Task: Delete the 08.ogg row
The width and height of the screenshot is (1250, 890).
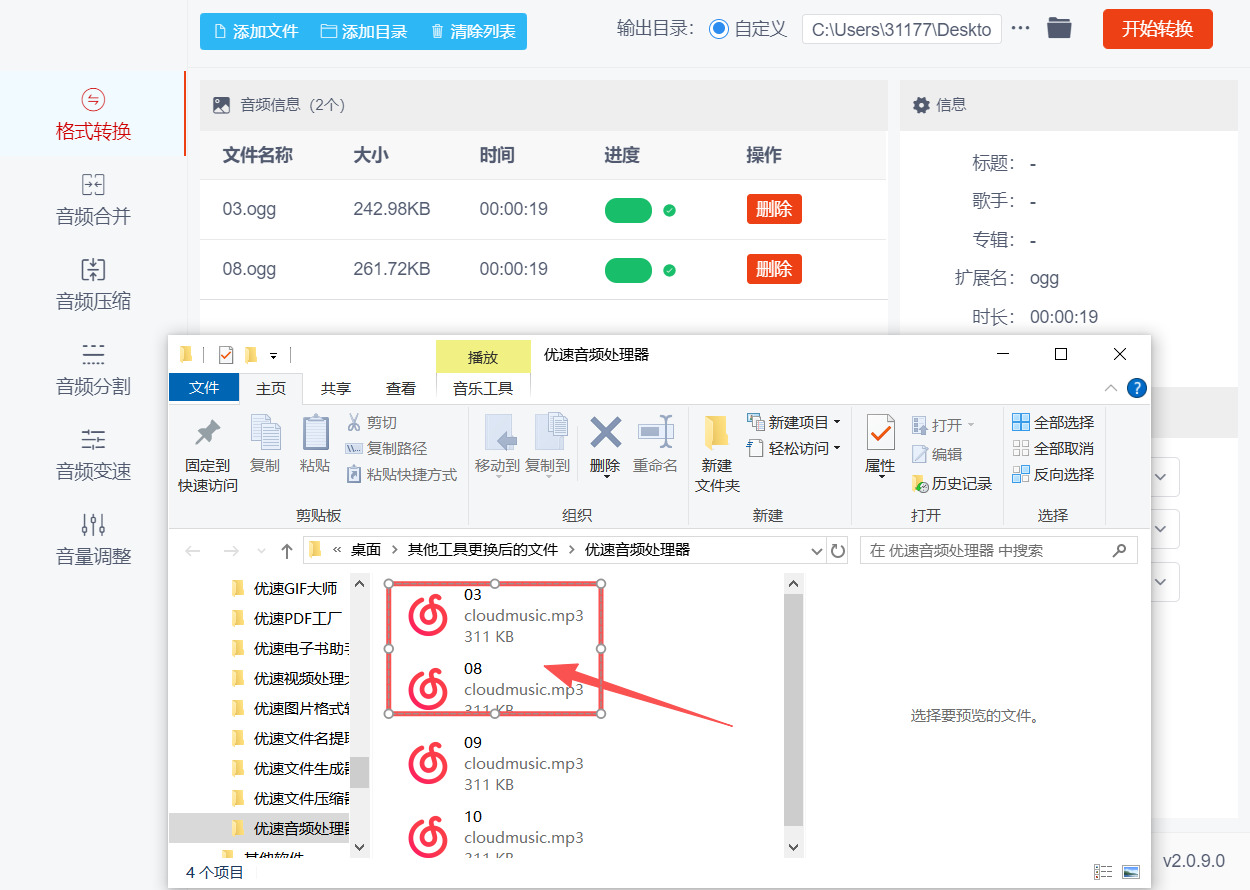Action: point(774,269)
